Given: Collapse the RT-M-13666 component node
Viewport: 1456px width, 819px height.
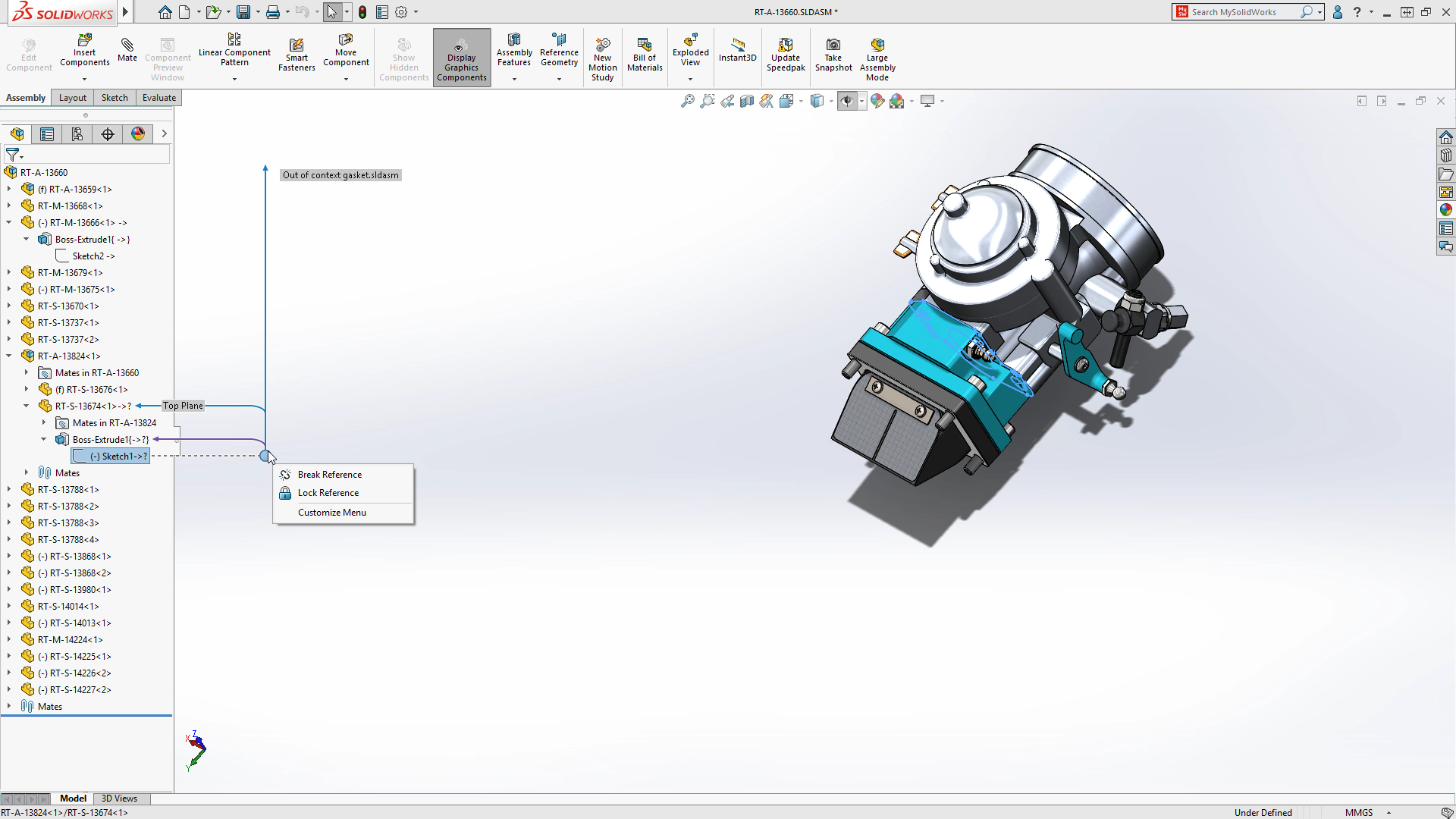Looking at the screenshot, I should [8, 222].
